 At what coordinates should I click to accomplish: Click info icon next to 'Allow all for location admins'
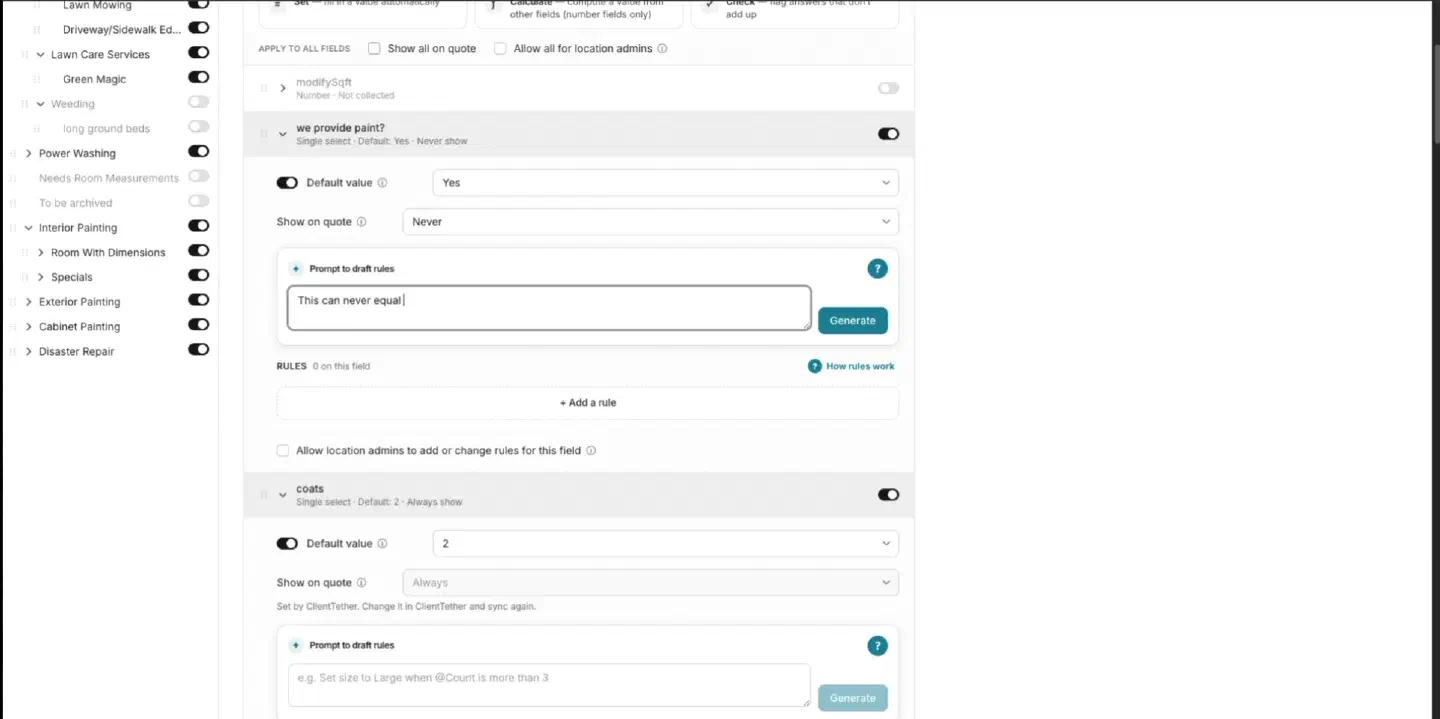click(662, 48)
